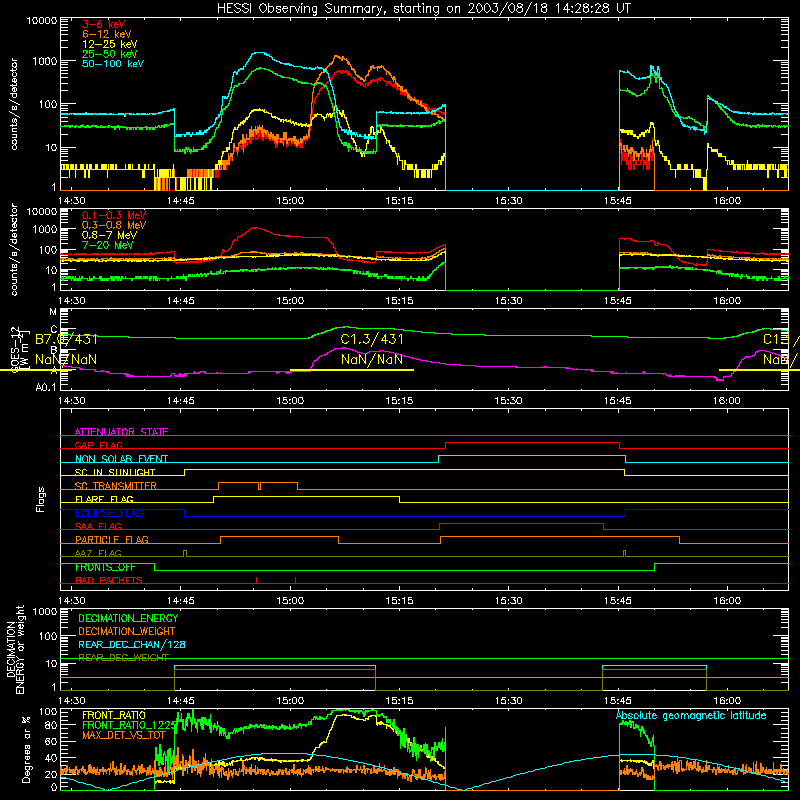800x800 pixels.
Task: Click the 15:15 time label under decimation panel
Action: [399, 701]
